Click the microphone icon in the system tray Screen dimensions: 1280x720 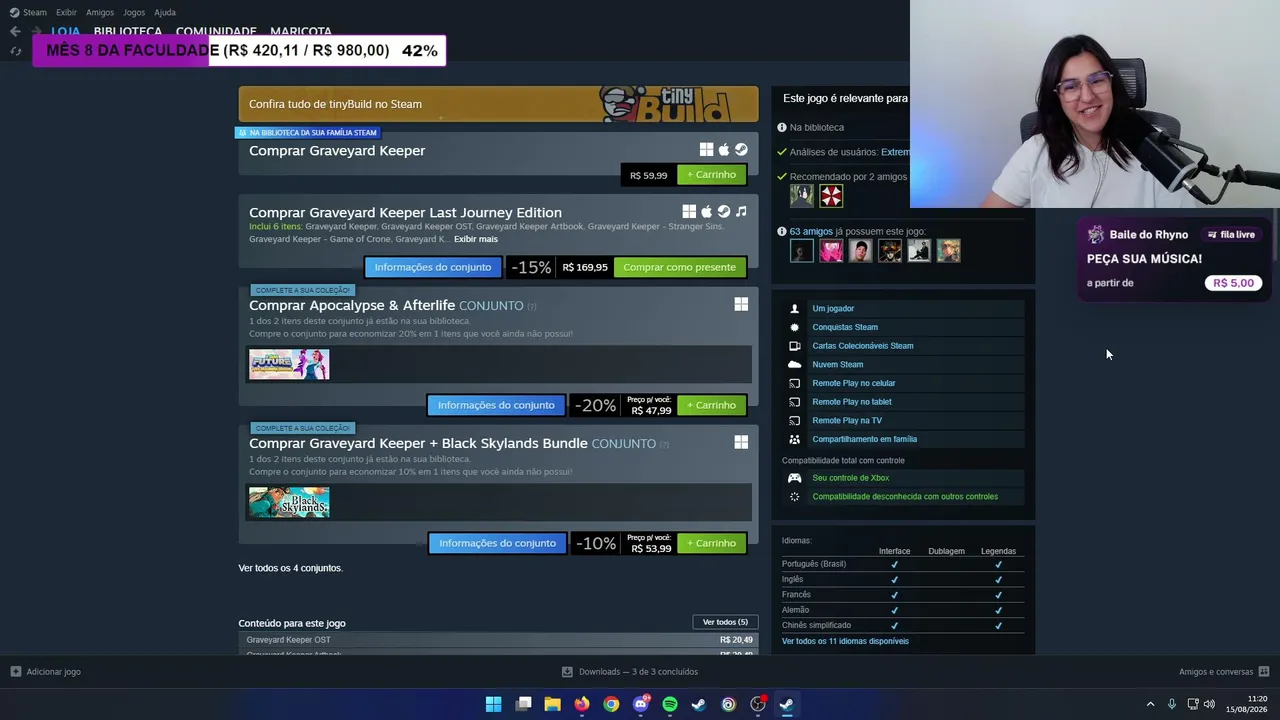pyautogui.click(x=1172, y=704)
